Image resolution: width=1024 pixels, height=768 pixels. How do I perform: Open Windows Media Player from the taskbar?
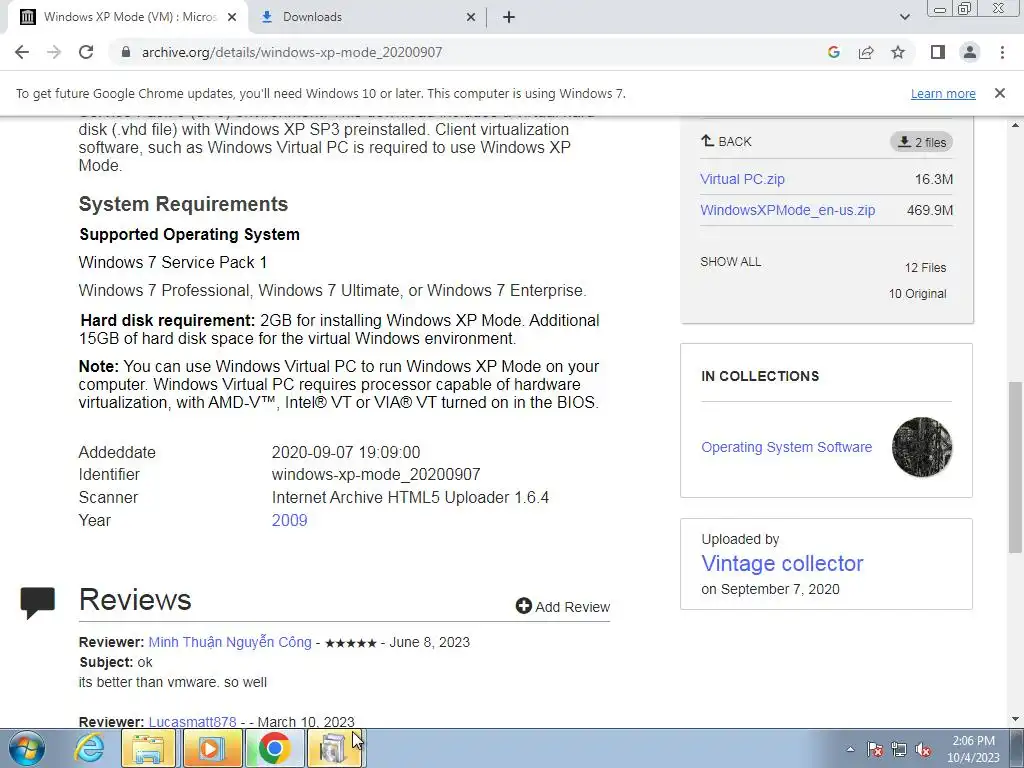(x=212, y=748)
